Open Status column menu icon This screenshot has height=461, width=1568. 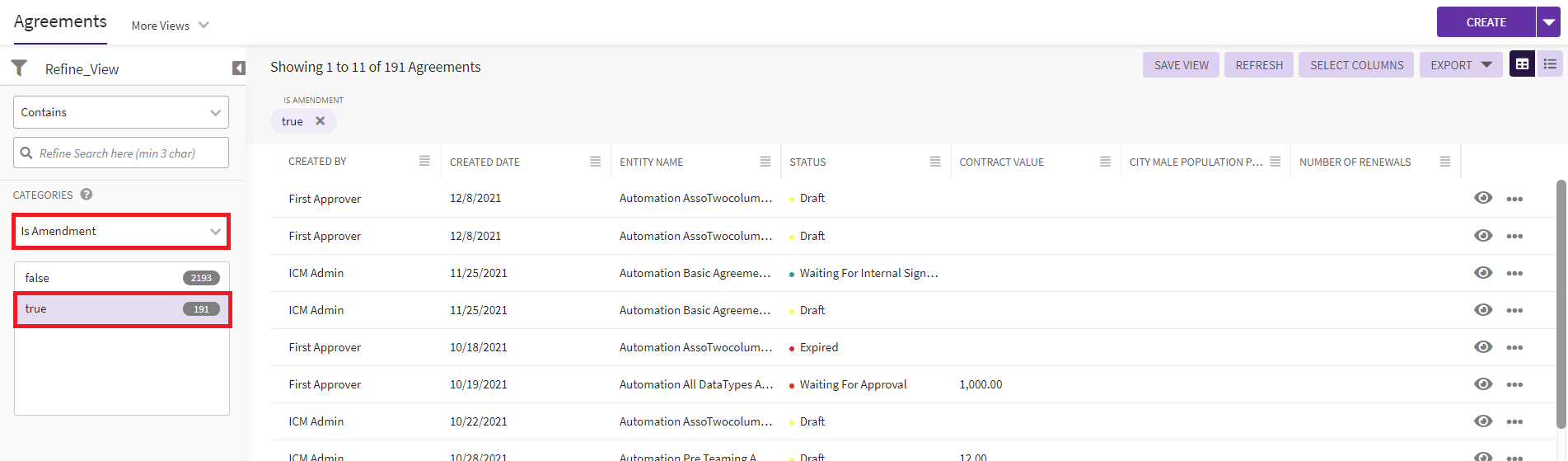point(935,162)
